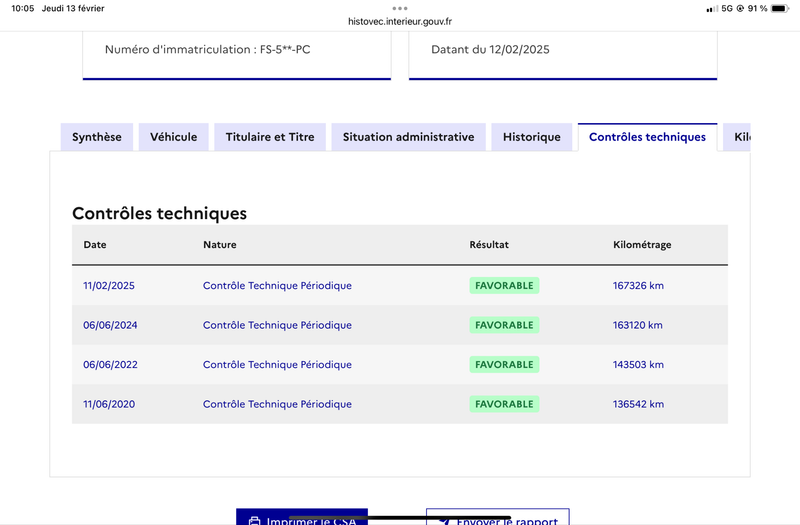Tap the cellular signal bars icon

point(712,9)
